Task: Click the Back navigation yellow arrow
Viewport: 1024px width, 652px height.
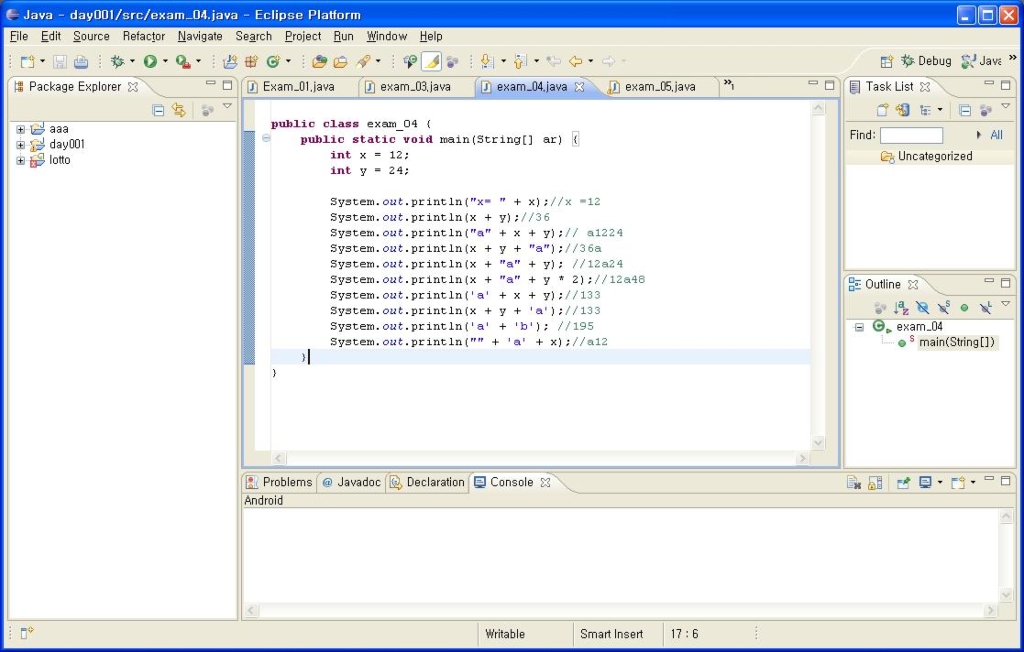Action: pos(575,61)
